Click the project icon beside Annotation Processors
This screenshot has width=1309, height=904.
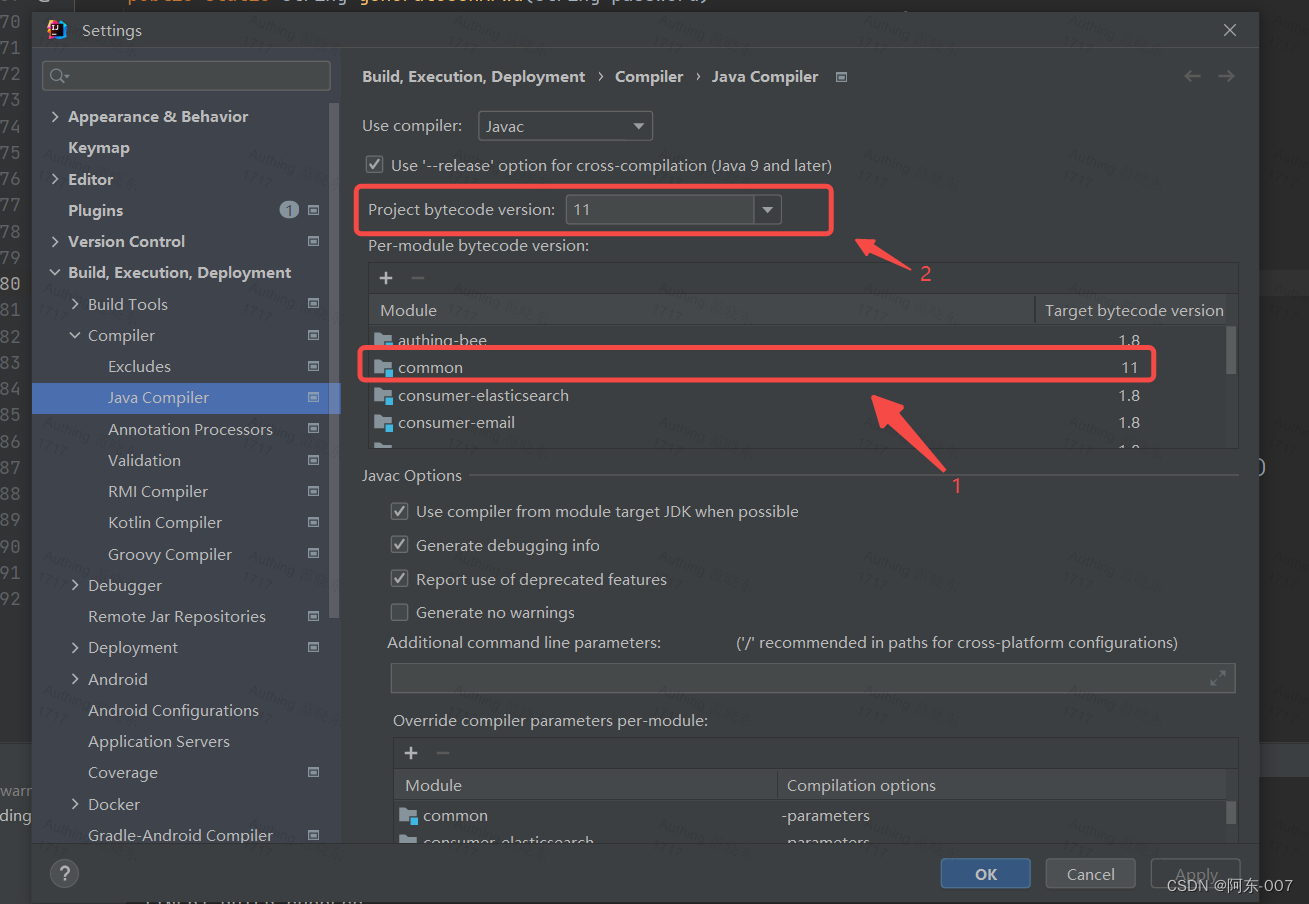313,429
